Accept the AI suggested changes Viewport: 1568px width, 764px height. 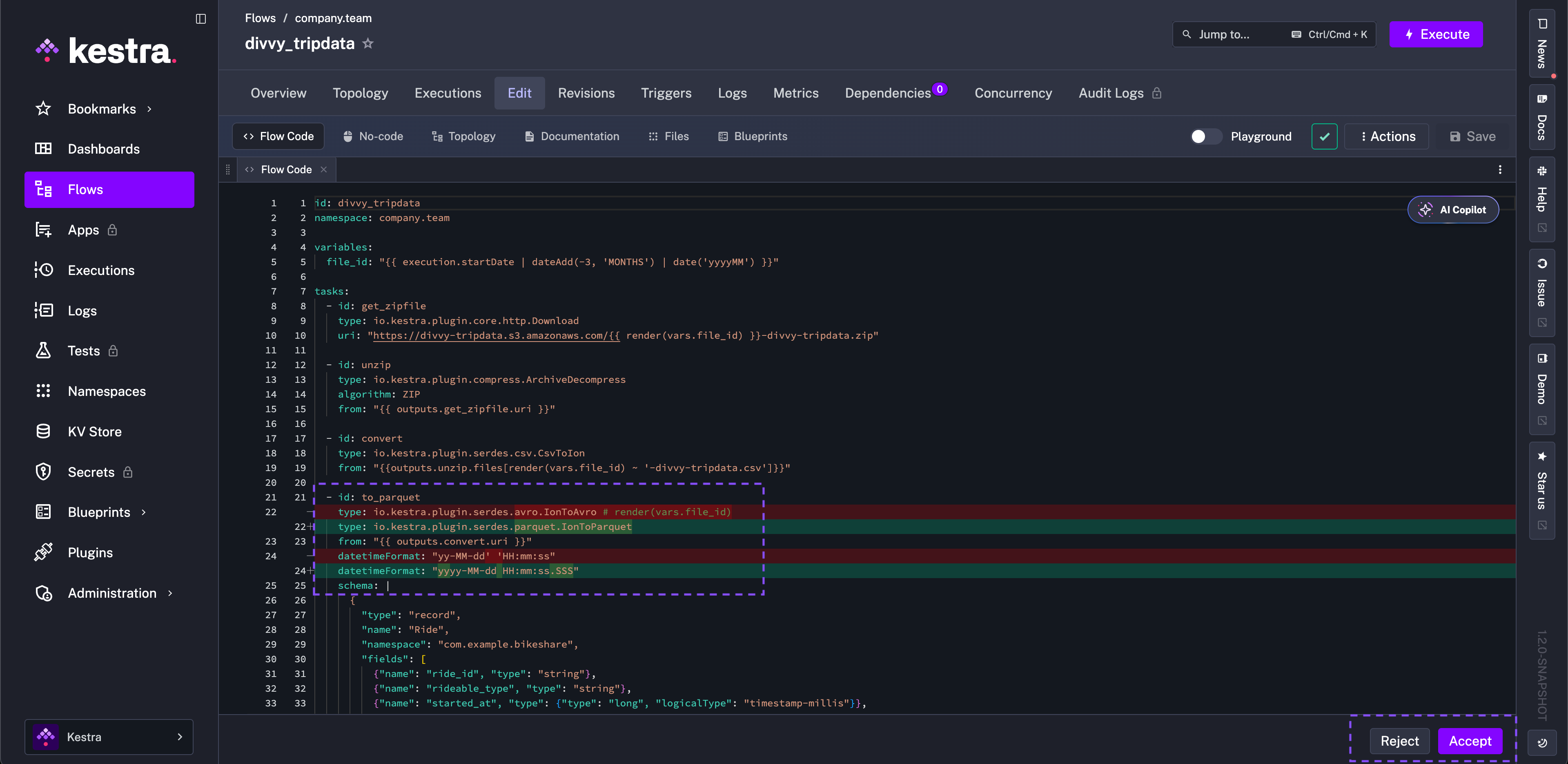click(x=1470, y=741)
